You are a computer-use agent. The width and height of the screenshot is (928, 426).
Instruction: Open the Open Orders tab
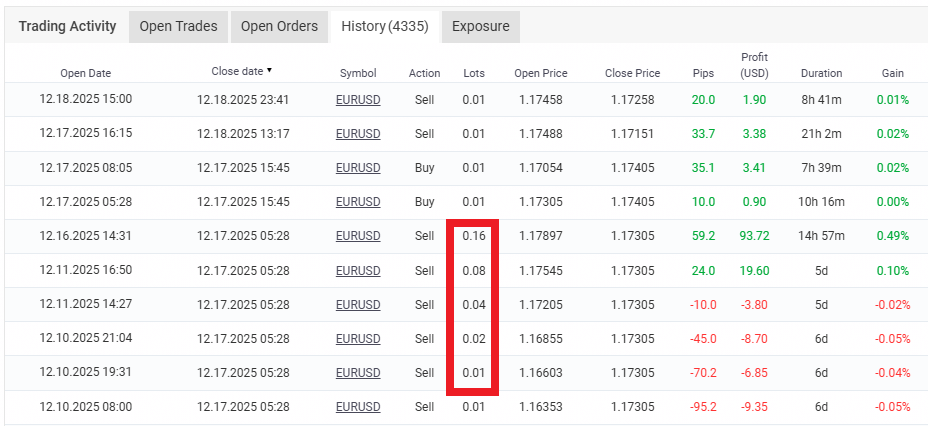(x=279, y=27)
